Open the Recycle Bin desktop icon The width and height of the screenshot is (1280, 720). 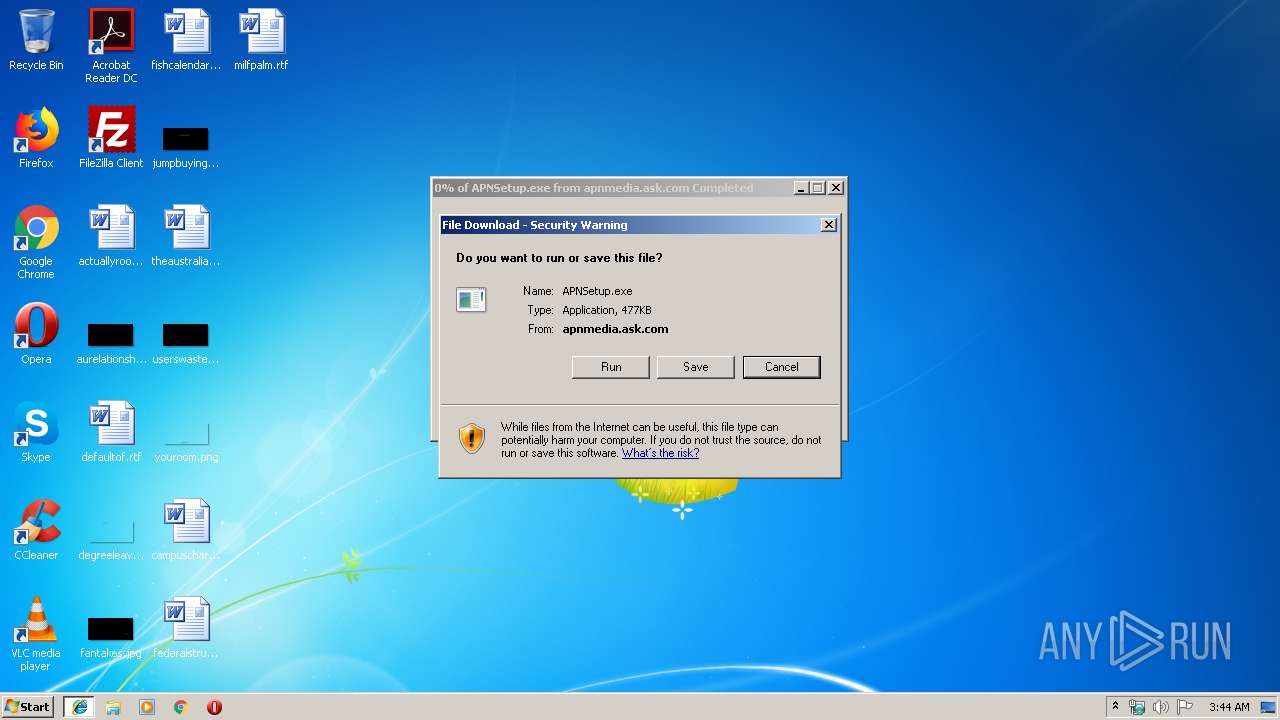(36, 41)
